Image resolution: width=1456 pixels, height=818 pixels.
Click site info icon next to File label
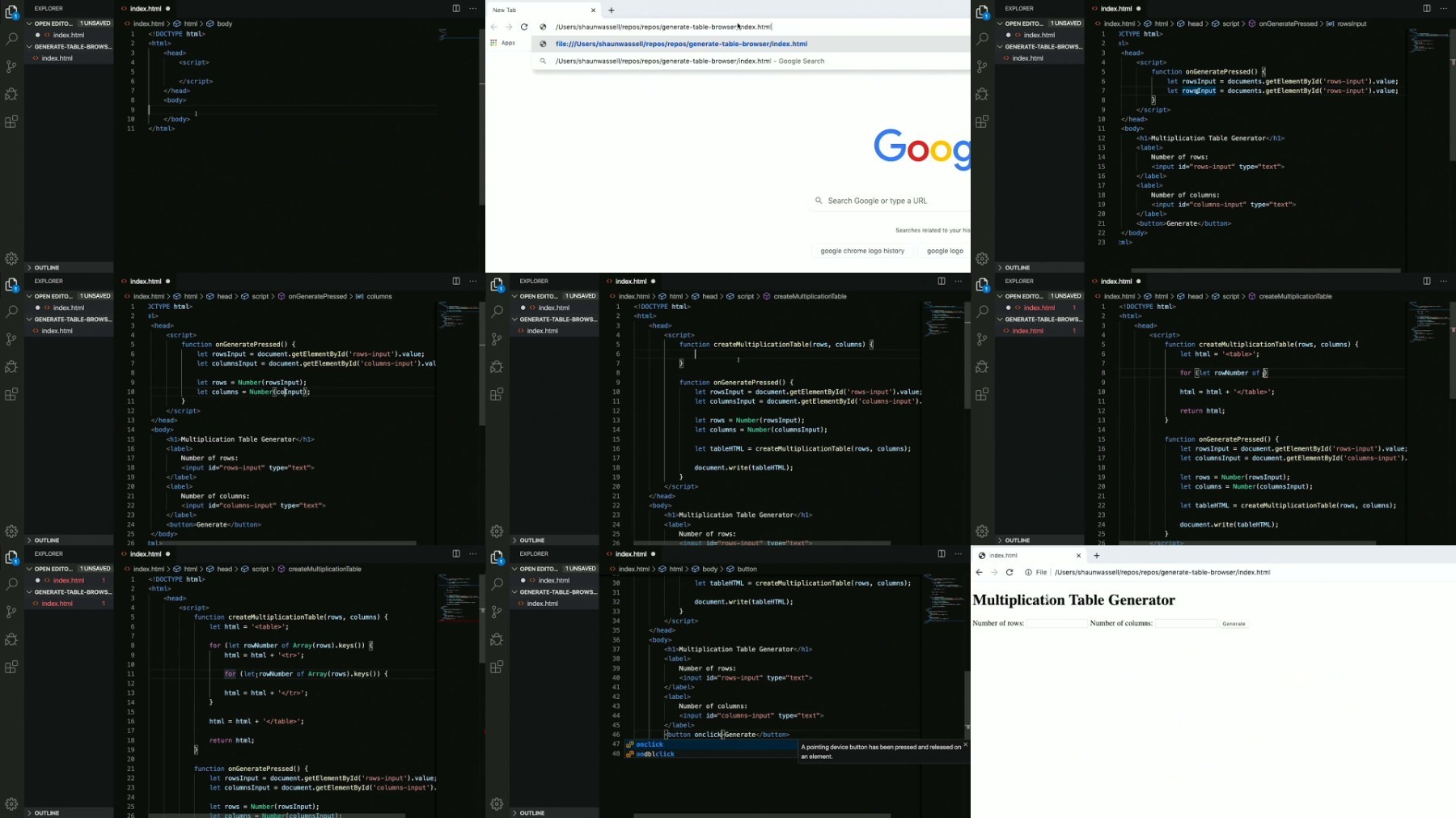1028,573
